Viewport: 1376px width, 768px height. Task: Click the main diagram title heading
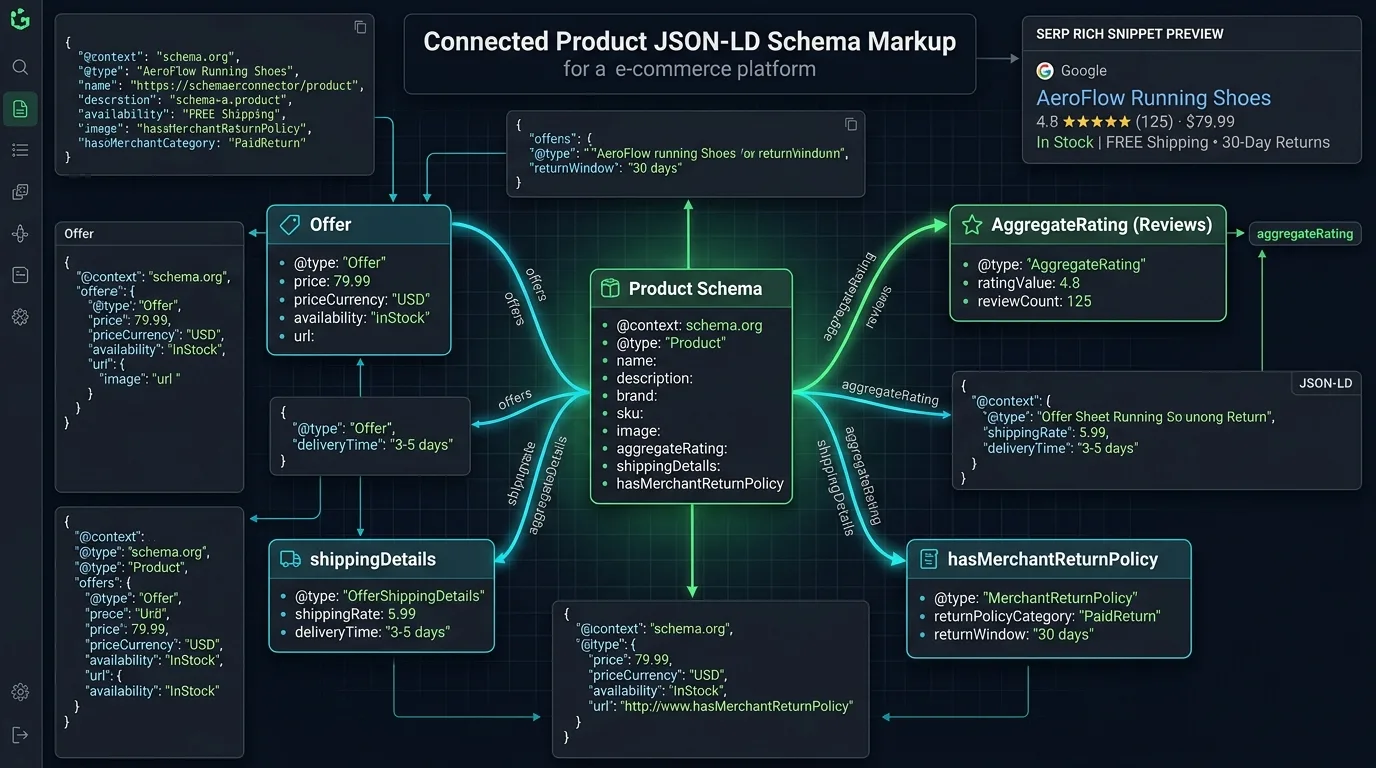690,42
